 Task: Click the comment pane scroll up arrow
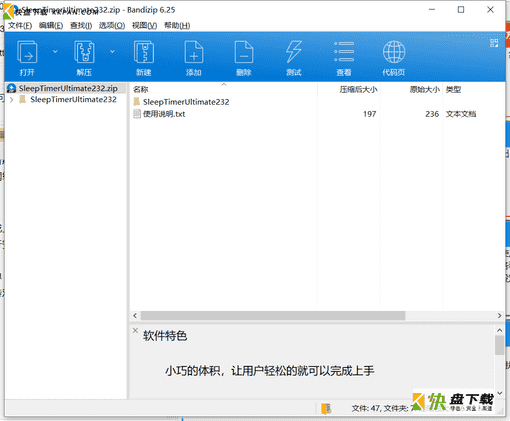[x=499, y=330]
